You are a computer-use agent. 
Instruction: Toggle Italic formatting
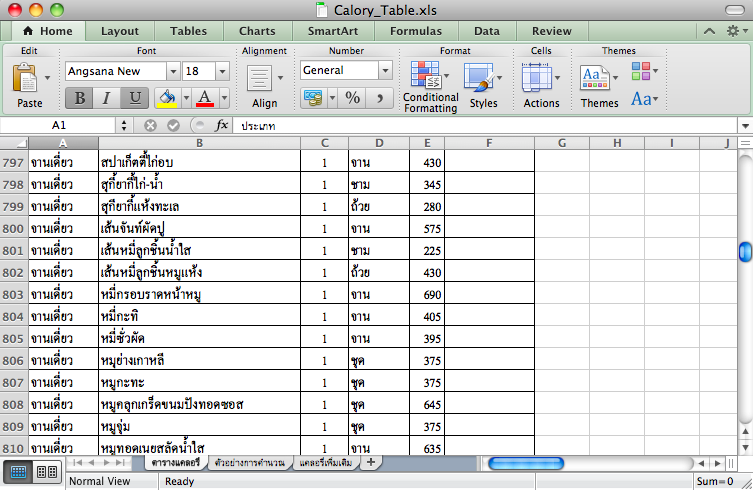click(x=106, y=98)
